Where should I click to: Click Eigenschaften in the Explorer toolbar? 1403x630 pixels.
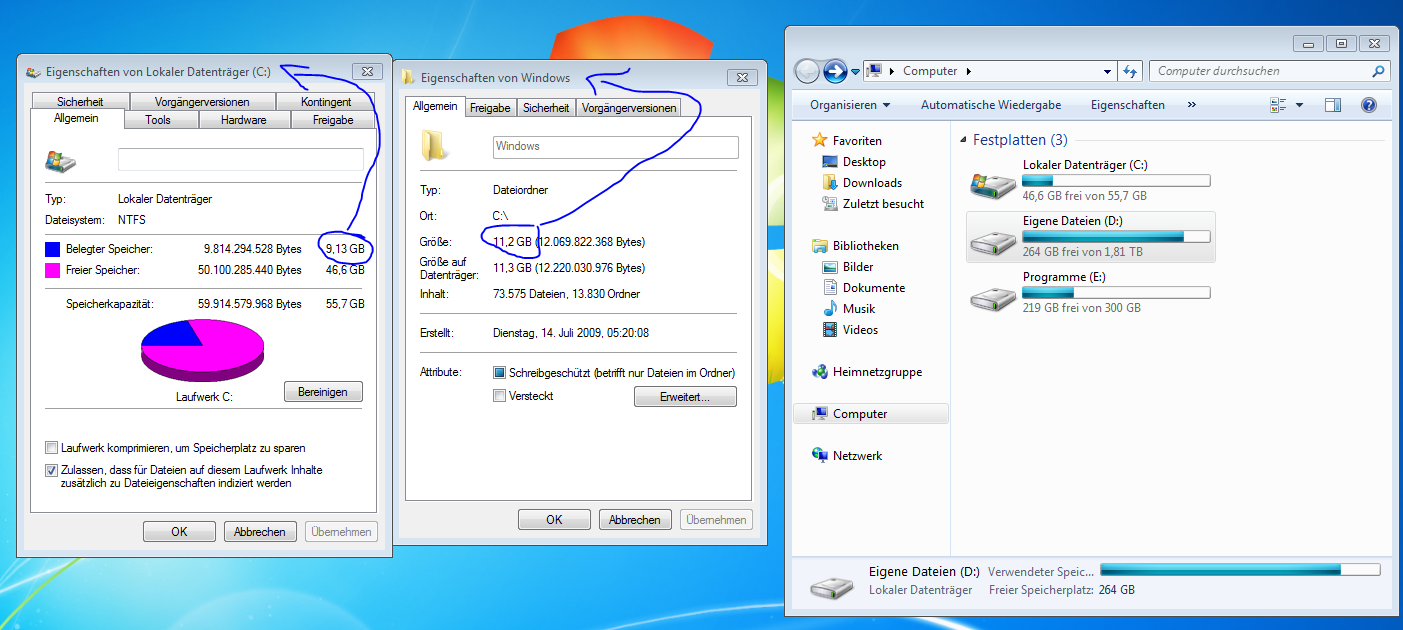(x=1128, y=105)
